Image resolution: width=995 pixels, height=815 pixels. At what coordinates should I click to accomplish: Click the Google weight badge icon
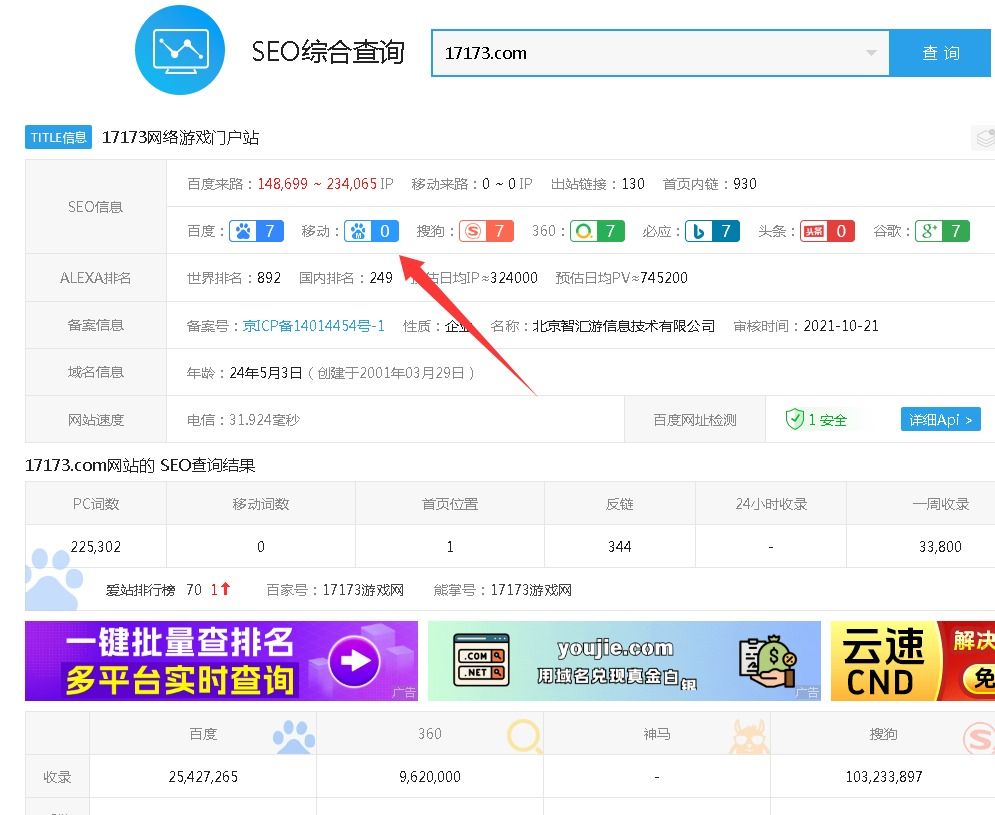point(929,231)
